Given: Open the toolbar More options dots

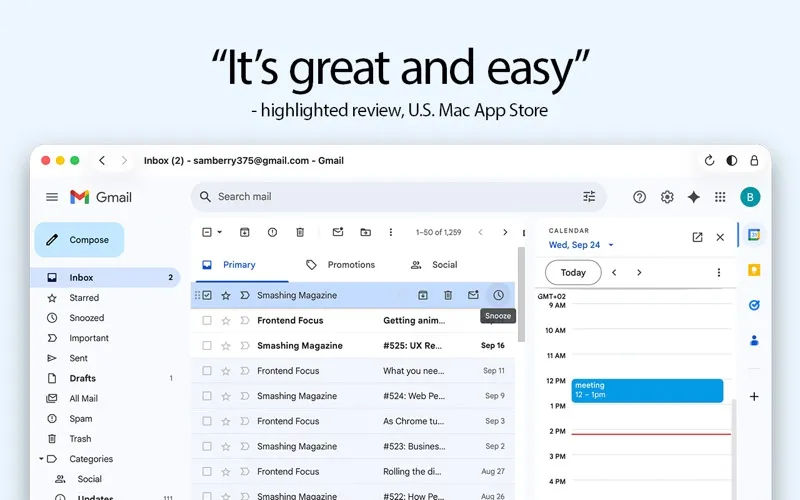Looking at the screenshot, I should click(x=391, y=232).
